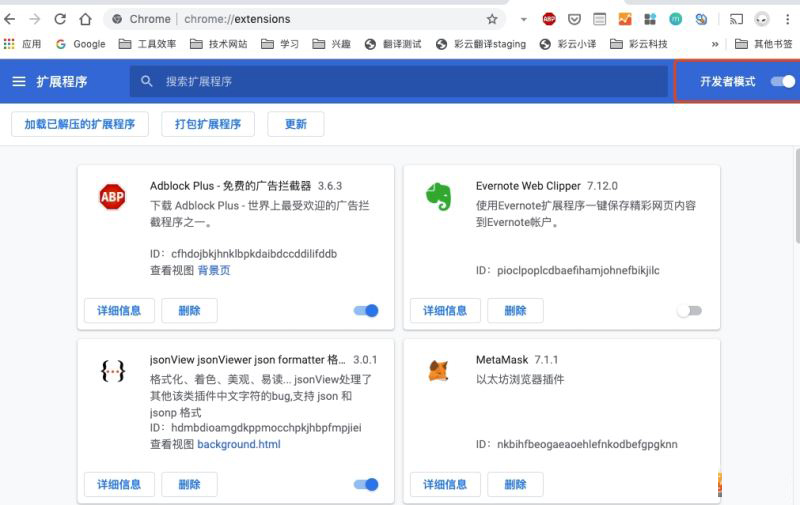Open the 翻译测试 bookmark

pyautogui.click(x=393, y=44)
